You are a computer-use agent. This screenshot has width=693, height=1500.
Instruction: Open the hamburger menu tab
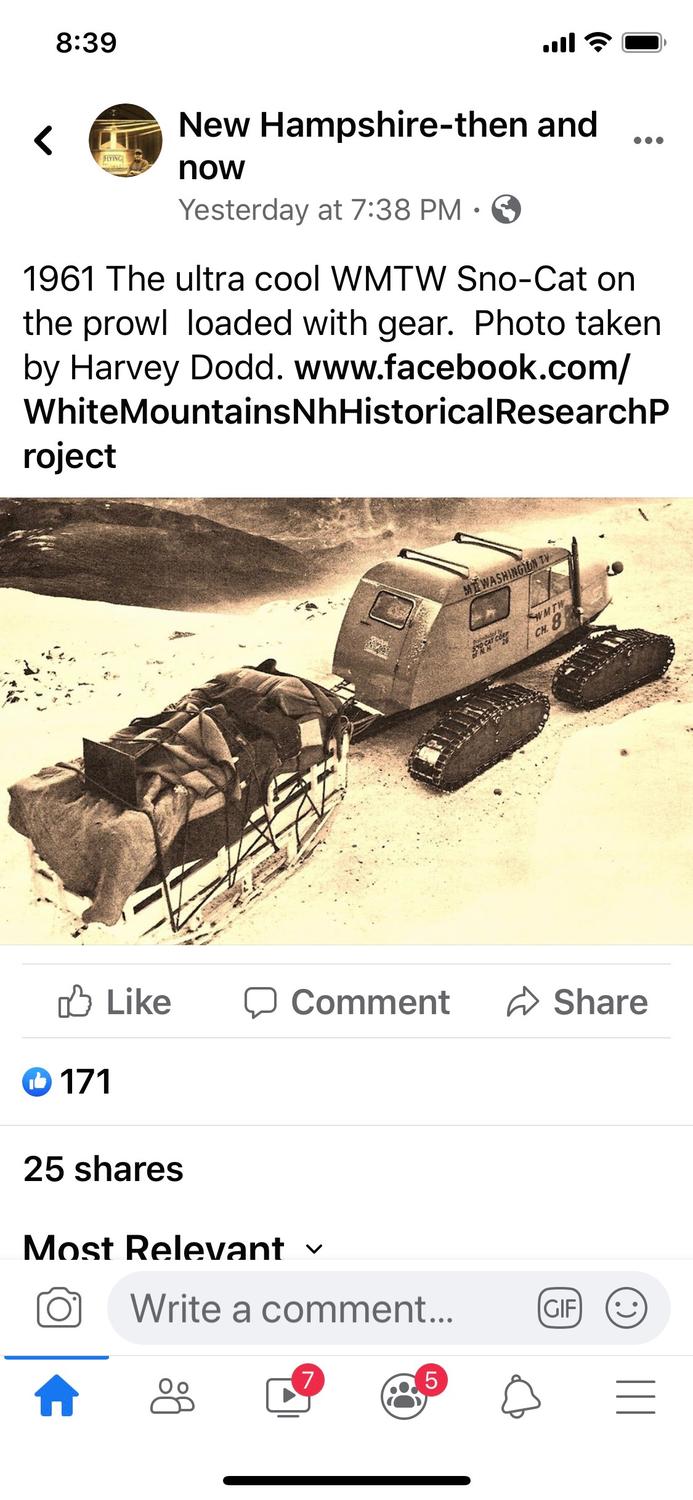point(635,1396)
